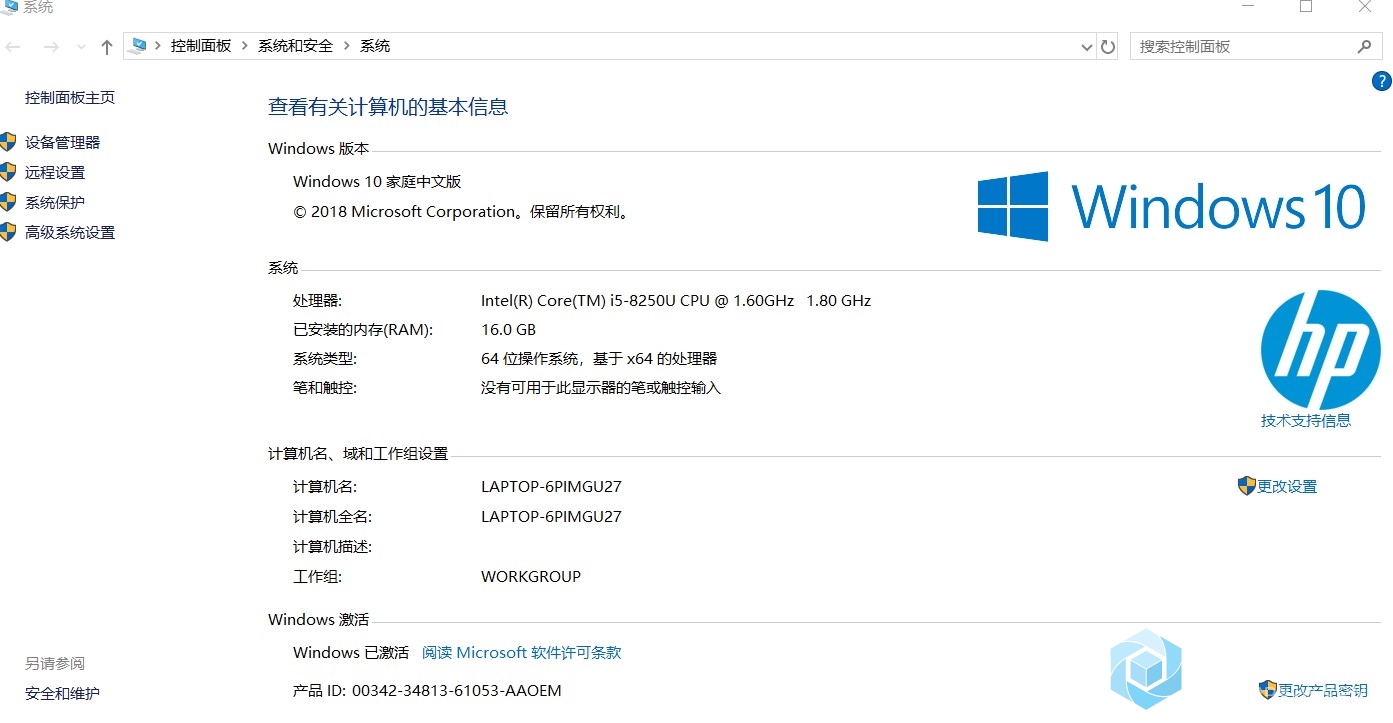
Task: Click the Windows 10 家庭中文版 edition text
Action: 377,181
